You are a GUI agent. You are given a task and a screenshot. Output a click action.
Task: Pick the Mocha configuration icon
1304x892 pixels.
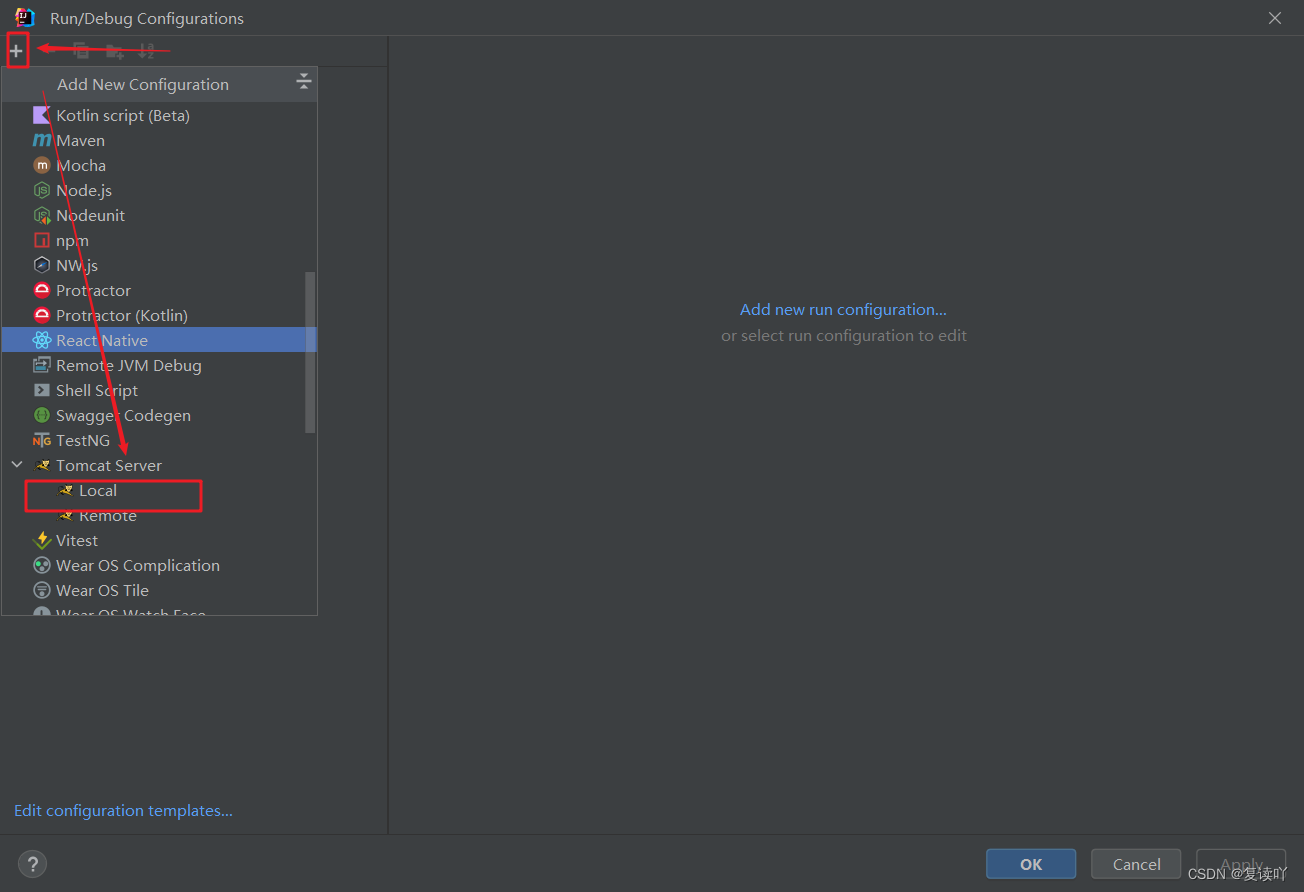click(x=41, y=165)
